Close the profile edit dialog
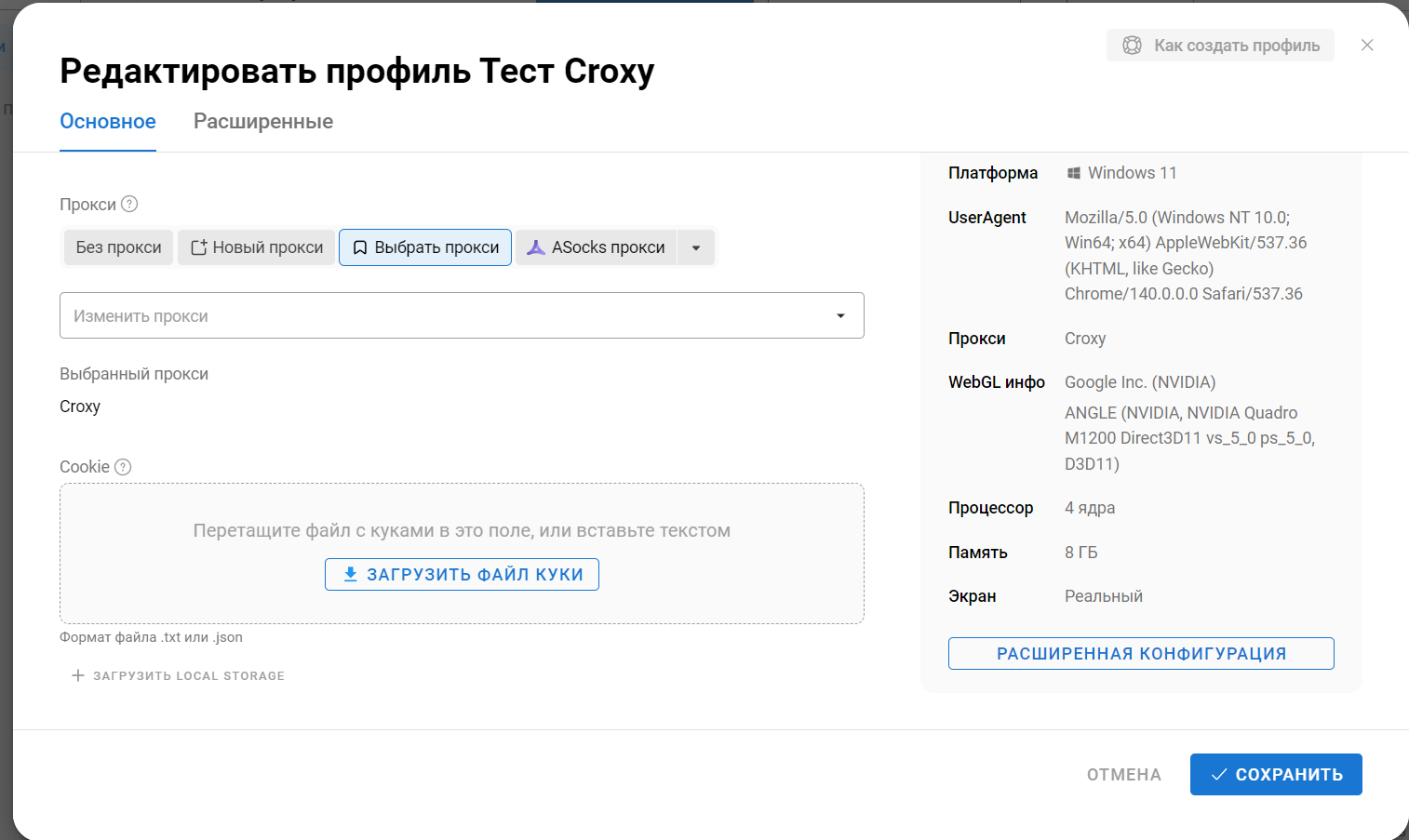 point(1366,46)
